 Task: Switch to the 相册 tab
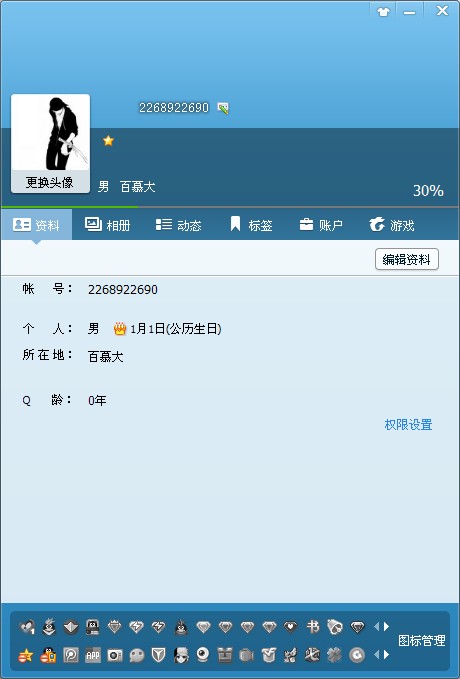coord(108,225)
